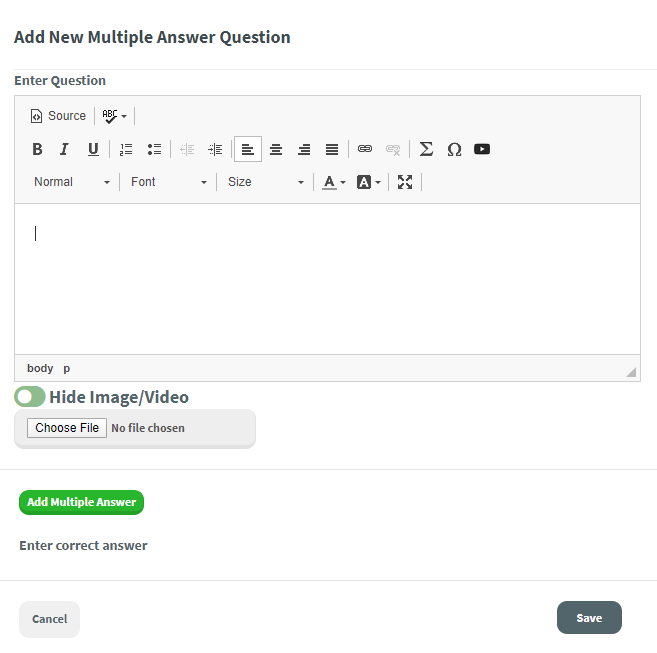Insert special character with Omega icon

(454, 149)
